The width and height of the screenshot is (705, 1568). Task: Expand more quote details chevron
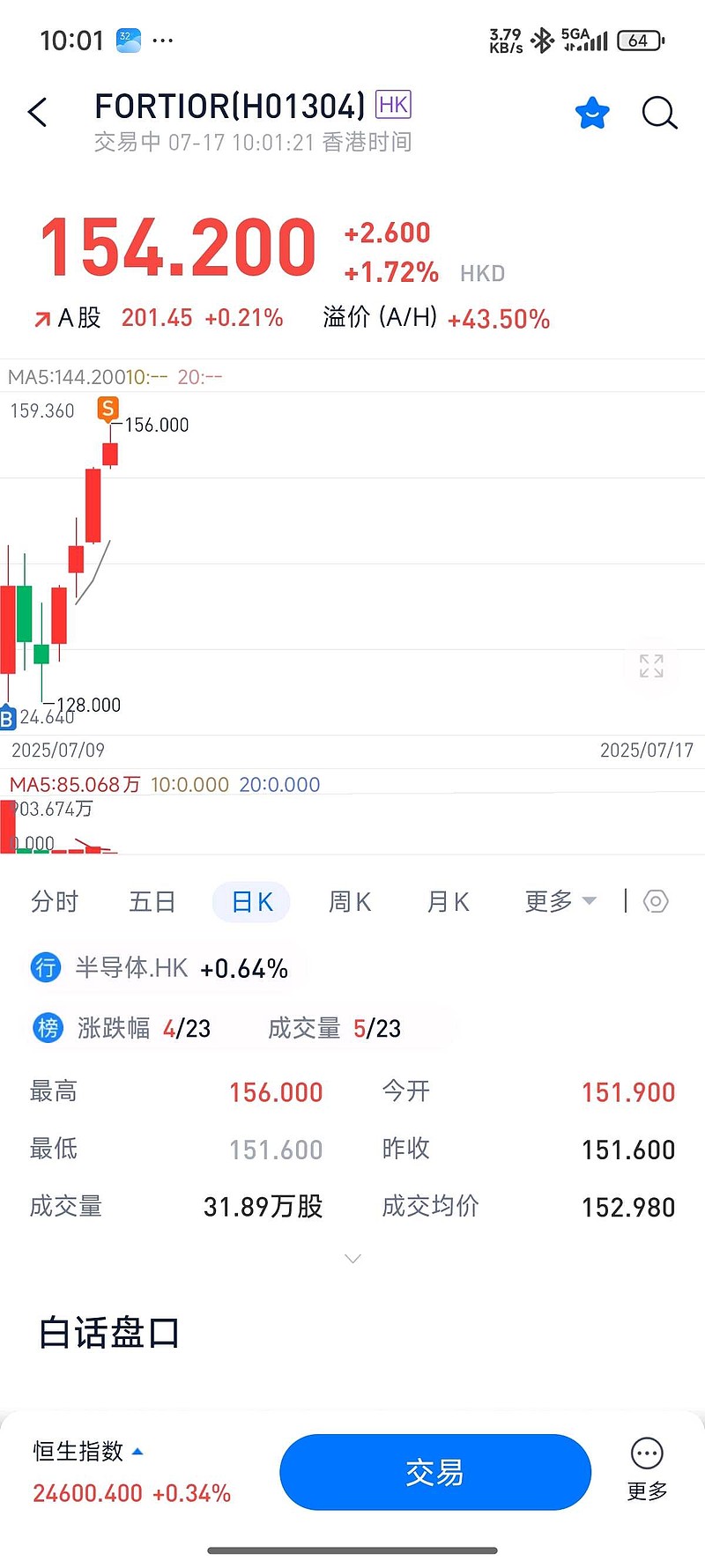352,1259
